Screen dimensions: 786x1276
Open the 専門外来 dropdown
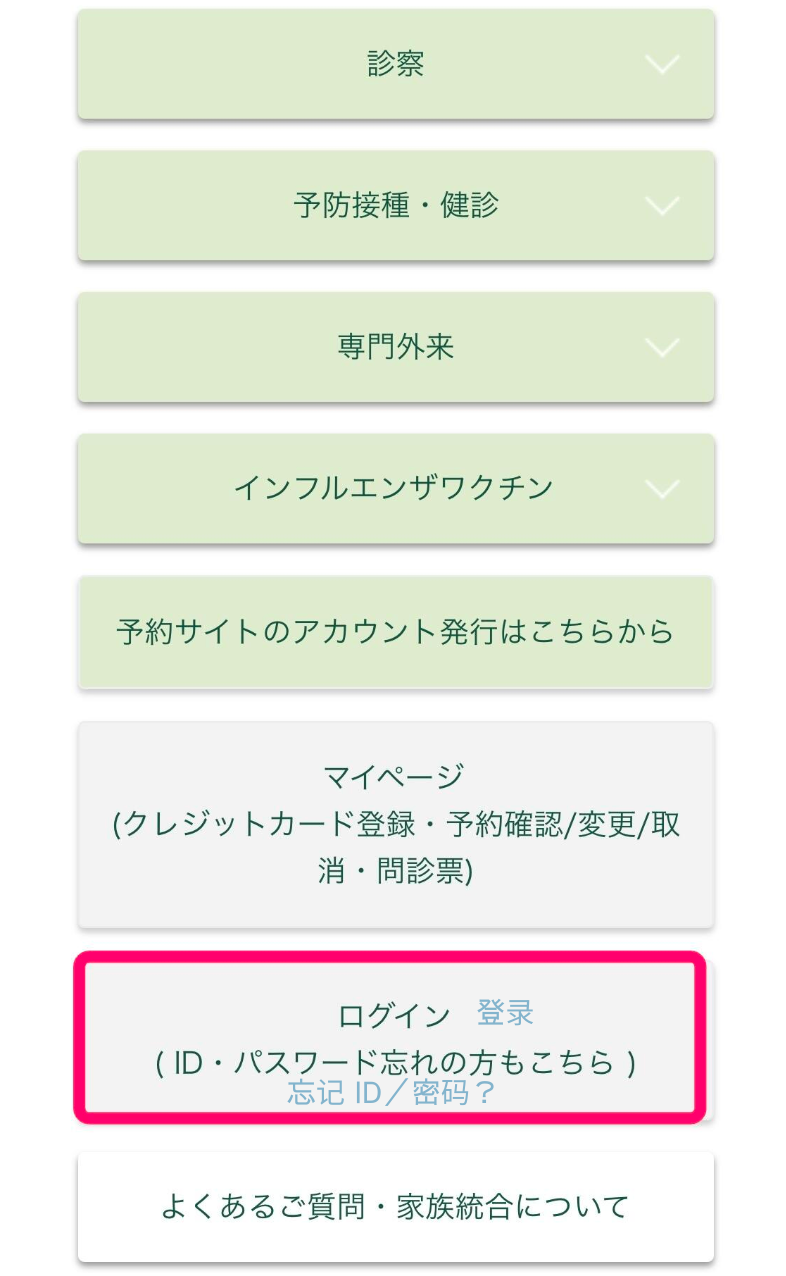[x=396, y=348]
